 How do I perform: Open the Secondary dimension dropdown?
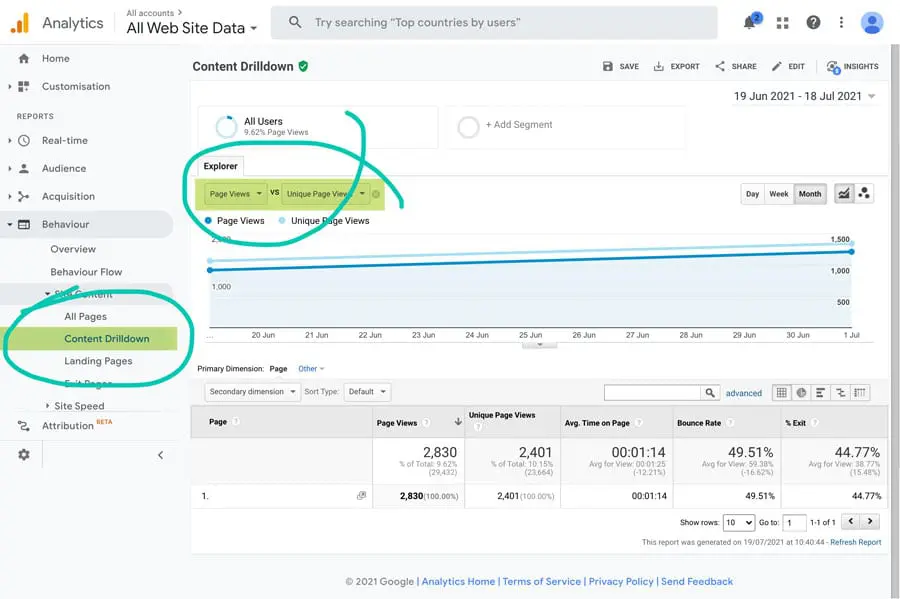coord(252,392)
